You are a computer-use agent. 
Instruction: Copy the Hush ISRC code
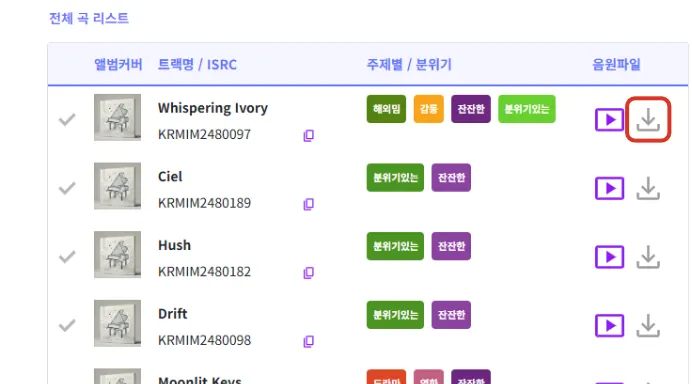point(308,273)
